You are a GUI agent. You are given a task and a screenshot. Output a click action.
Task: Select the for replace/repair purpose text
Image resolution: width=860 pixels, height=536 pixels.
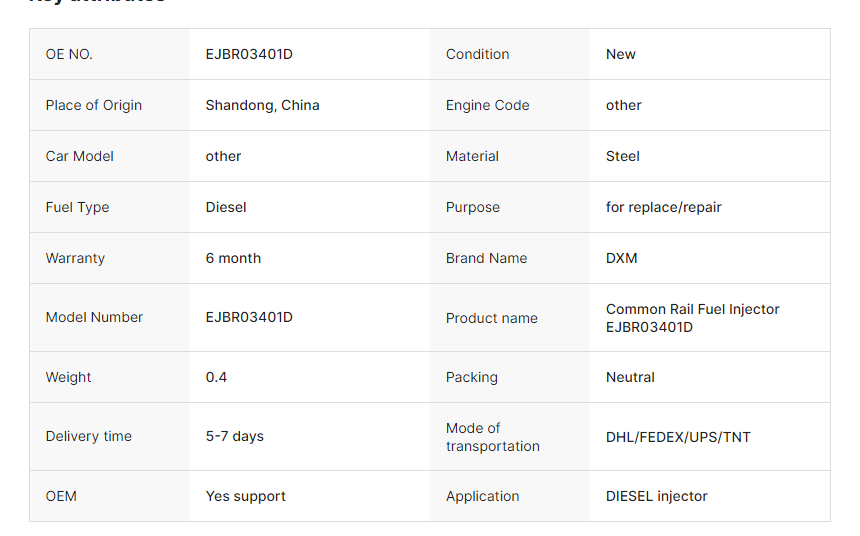pos(663,207)
